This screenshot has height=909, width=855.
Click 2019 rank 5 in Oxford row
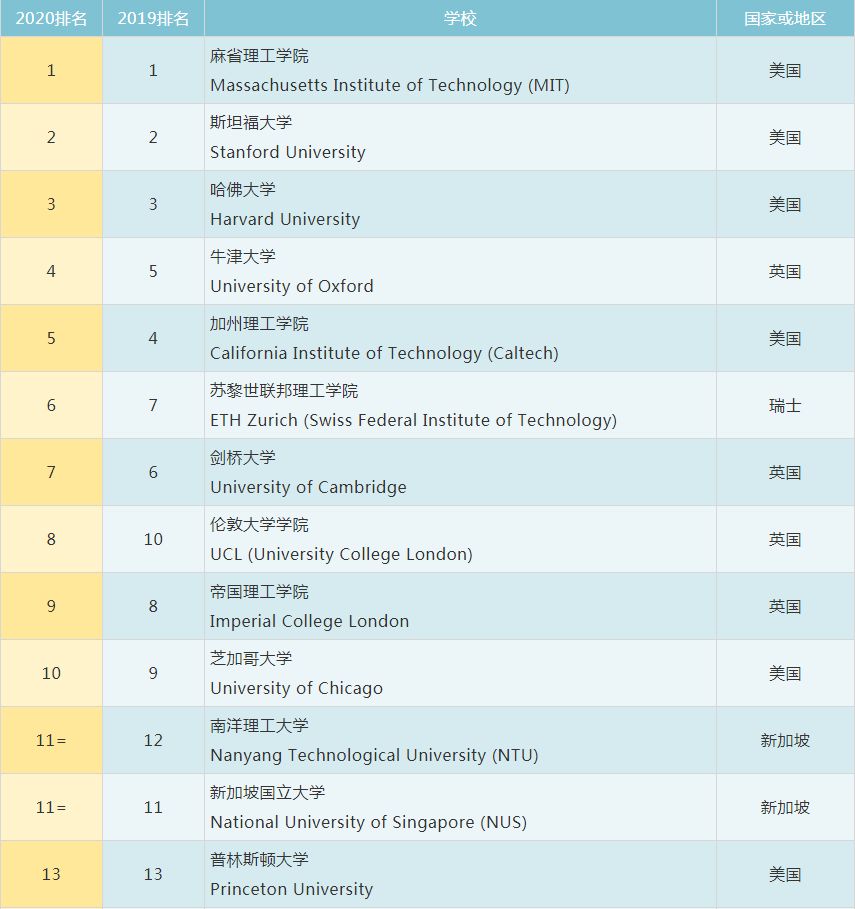click(x=153, y=271)
